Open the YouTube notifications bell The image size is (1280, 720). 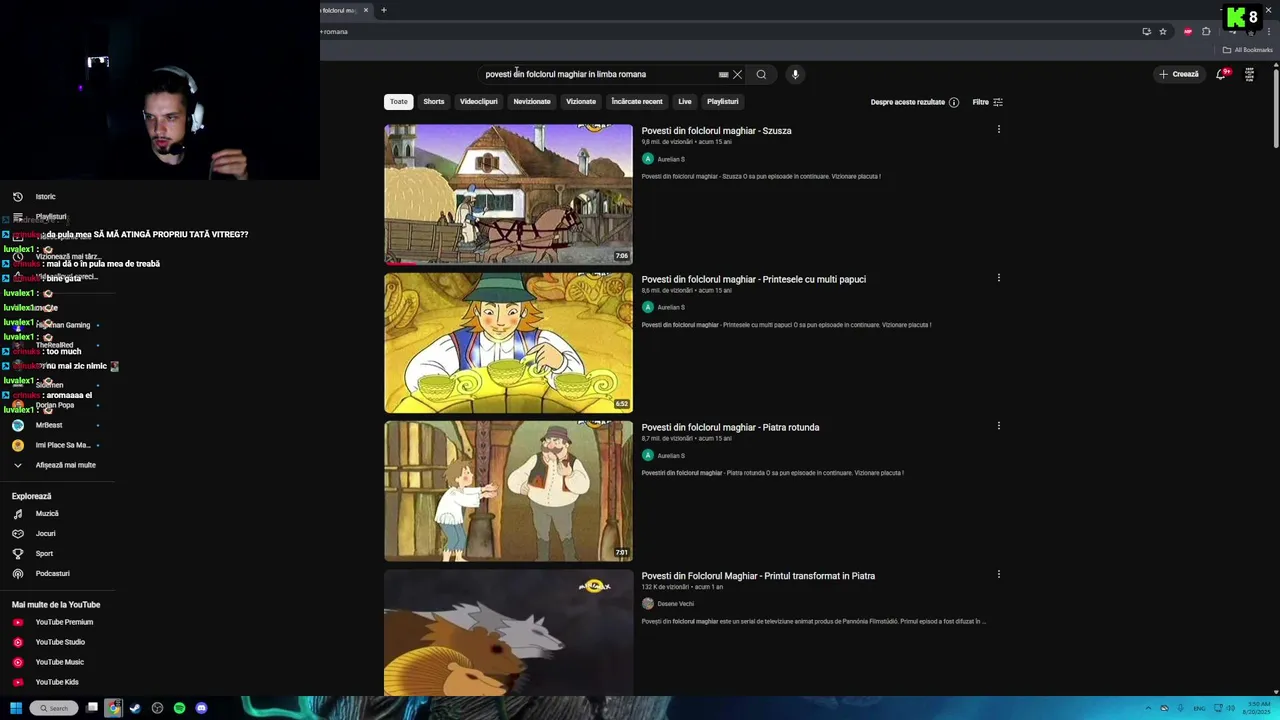[1221, 74]
